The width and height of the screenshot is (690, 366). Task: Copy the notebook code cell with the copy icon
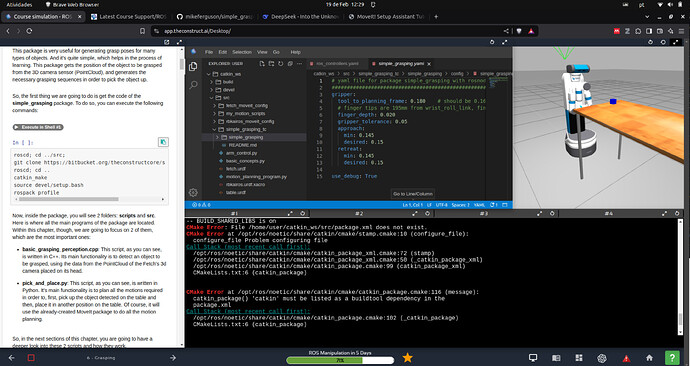163,142
